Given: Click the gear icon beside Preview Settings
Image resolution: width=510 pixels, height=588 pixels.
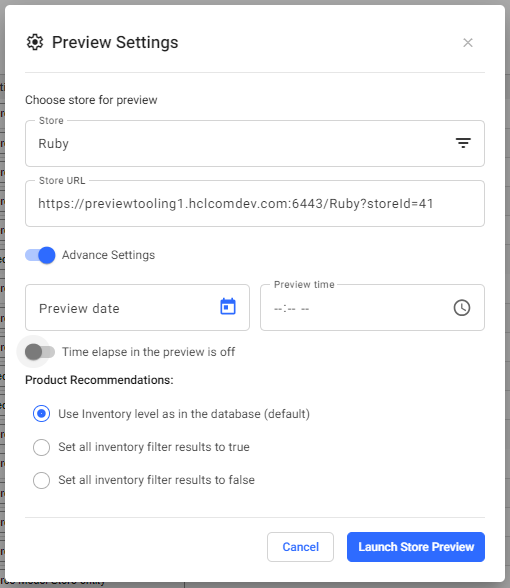Looking at the screenshot, I should click(35, 42).
